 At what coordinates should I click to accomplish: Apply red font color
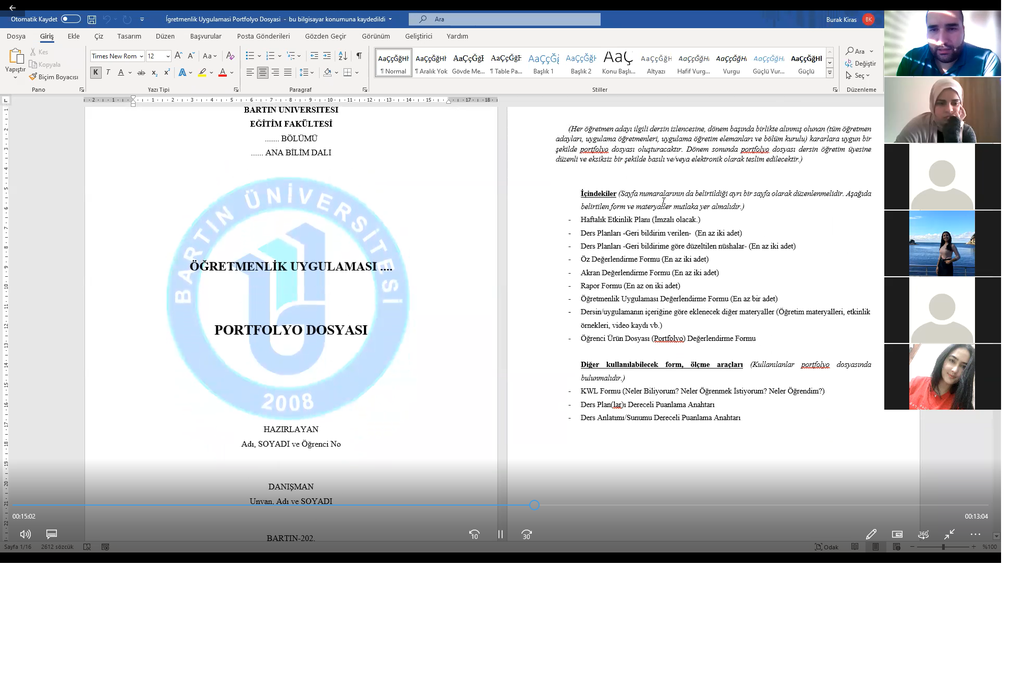coord(222,72)
